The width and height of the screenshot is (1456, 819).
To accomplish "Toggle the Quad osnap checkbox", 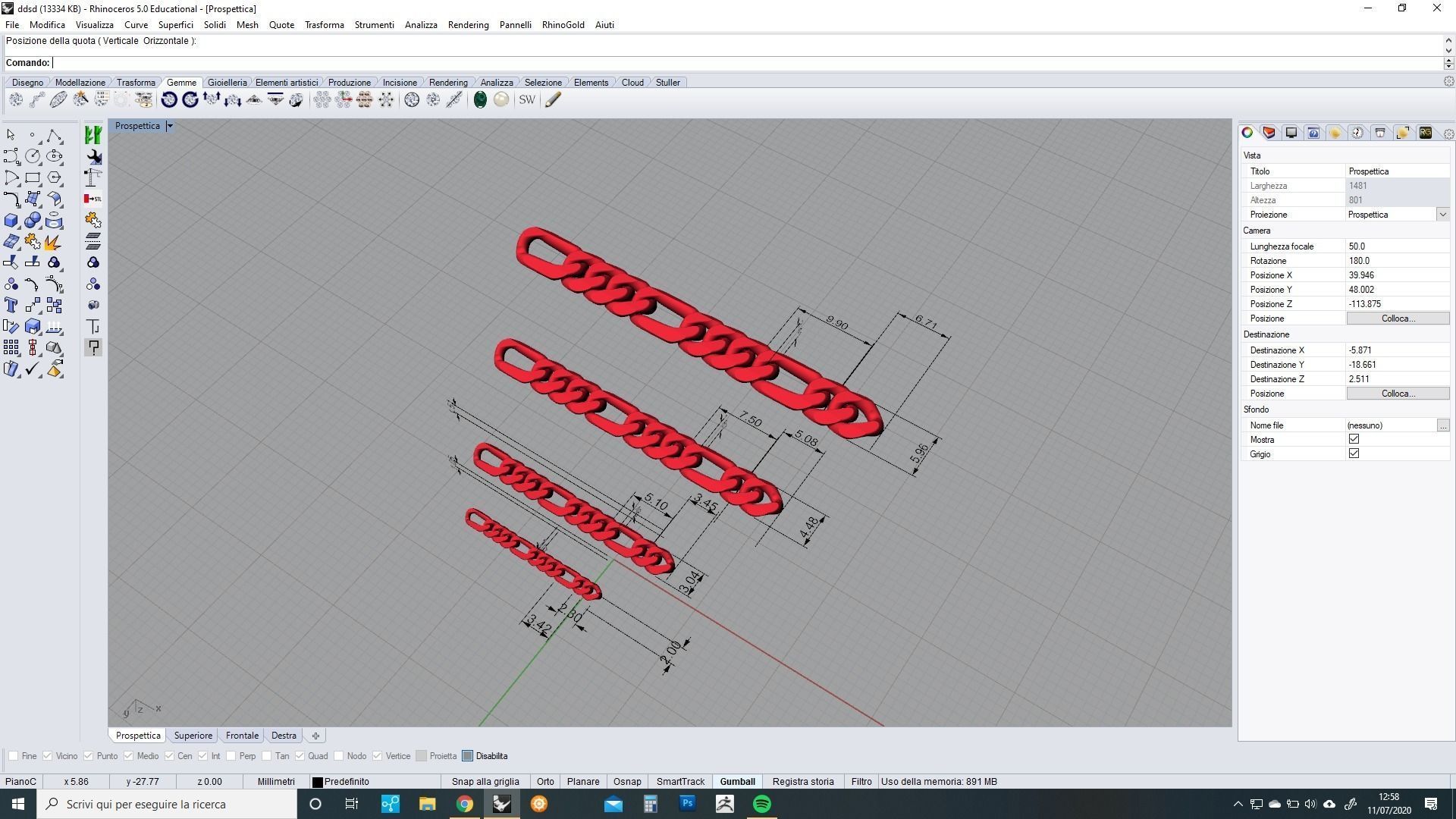I will (x=300, y=756).
